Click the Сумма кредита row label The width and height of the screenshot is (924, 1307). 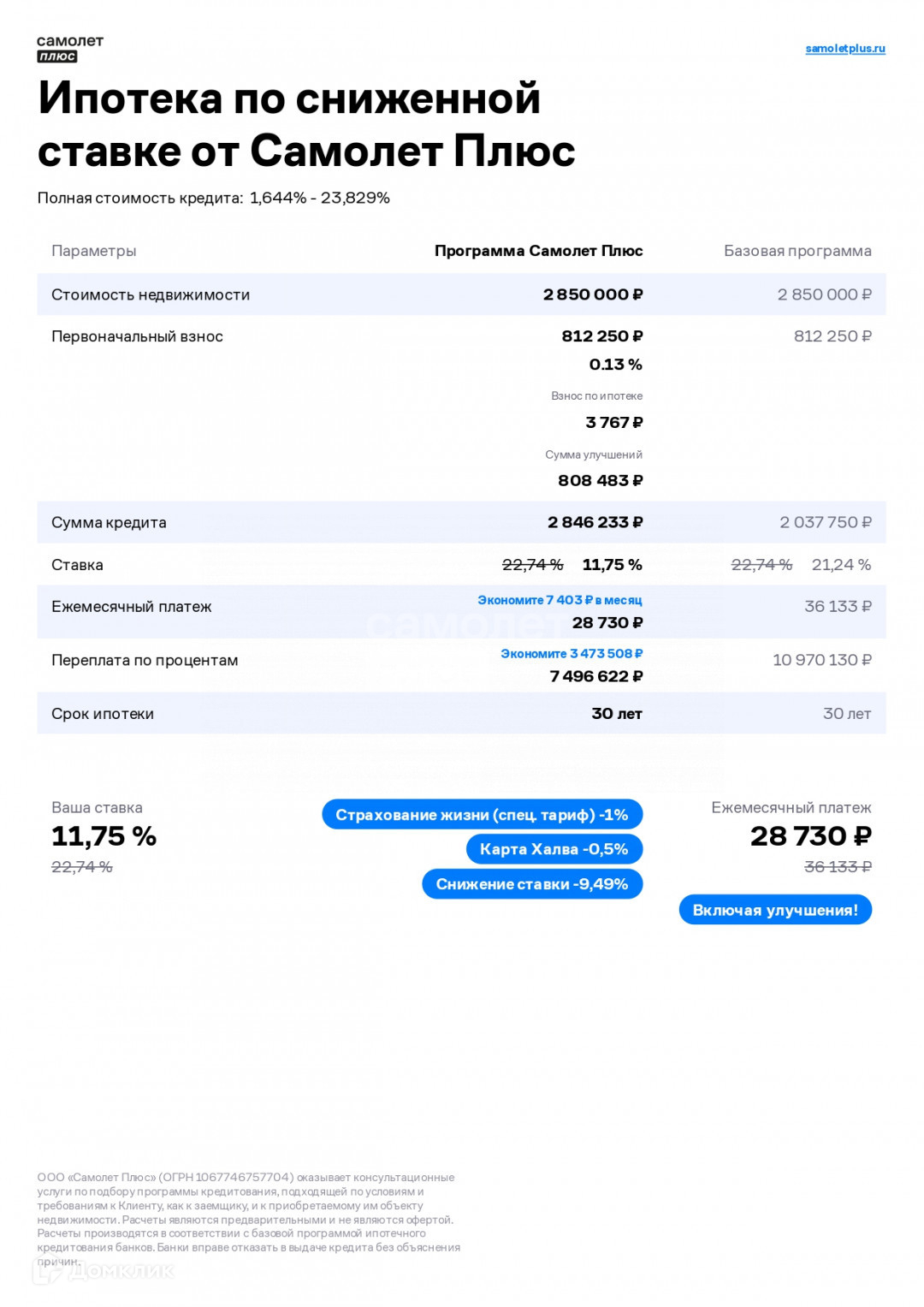pos(109,522)
